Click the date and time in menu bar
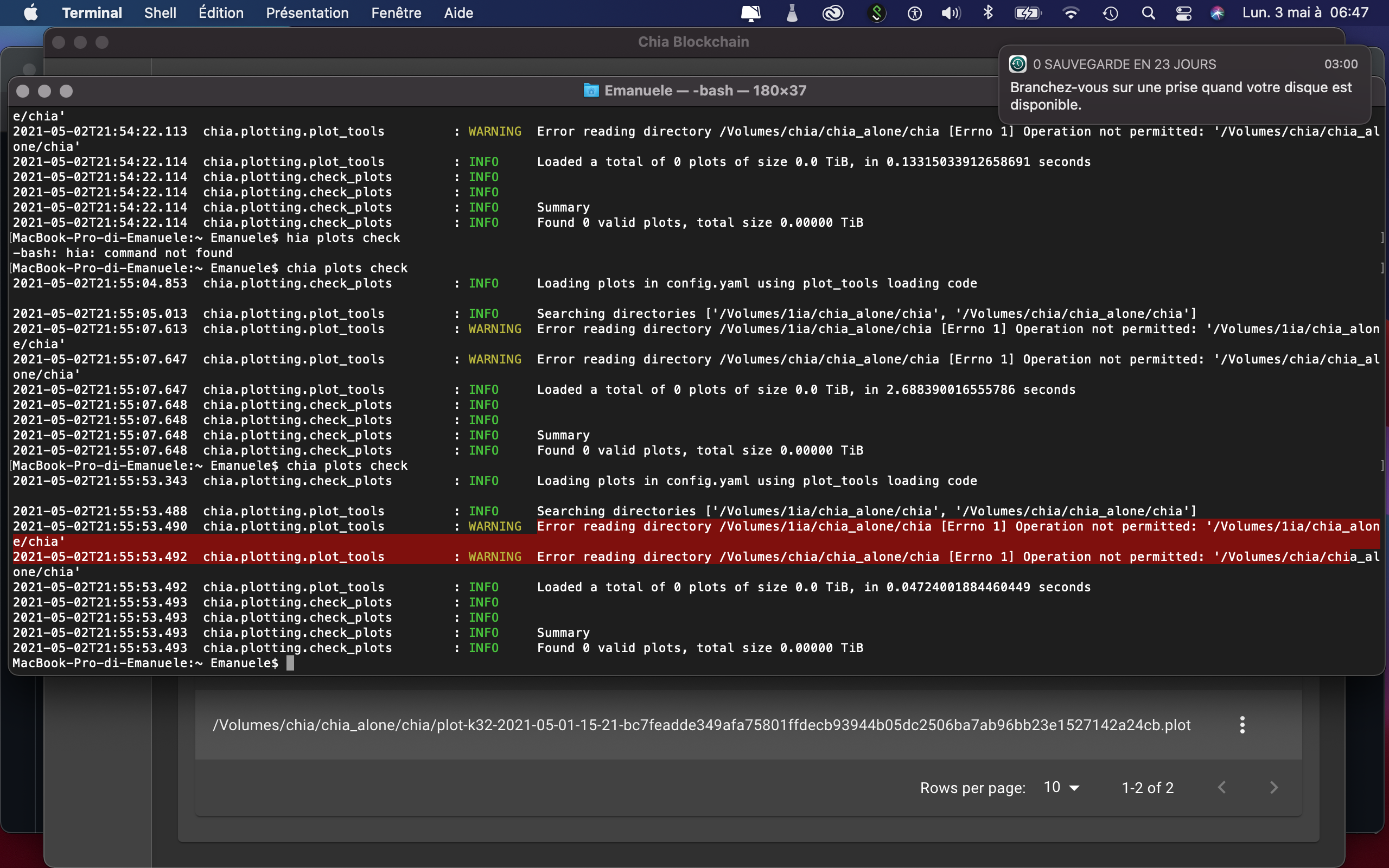The width and height of the screenshot is (1389, 868). pyautogui.click(x=1306, y=12)
